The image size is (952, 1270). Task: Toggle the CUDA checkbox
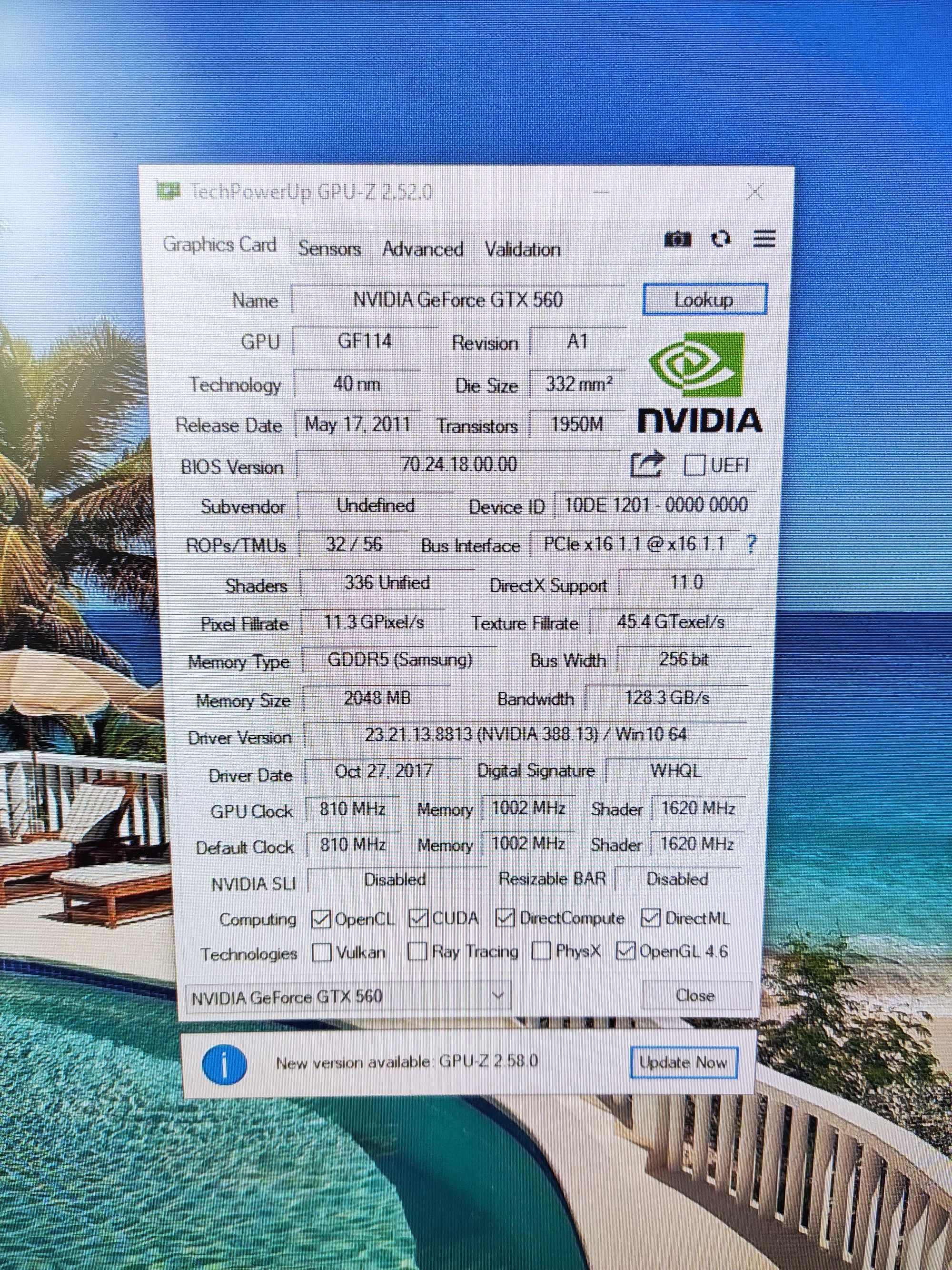[x=418, y=919]
